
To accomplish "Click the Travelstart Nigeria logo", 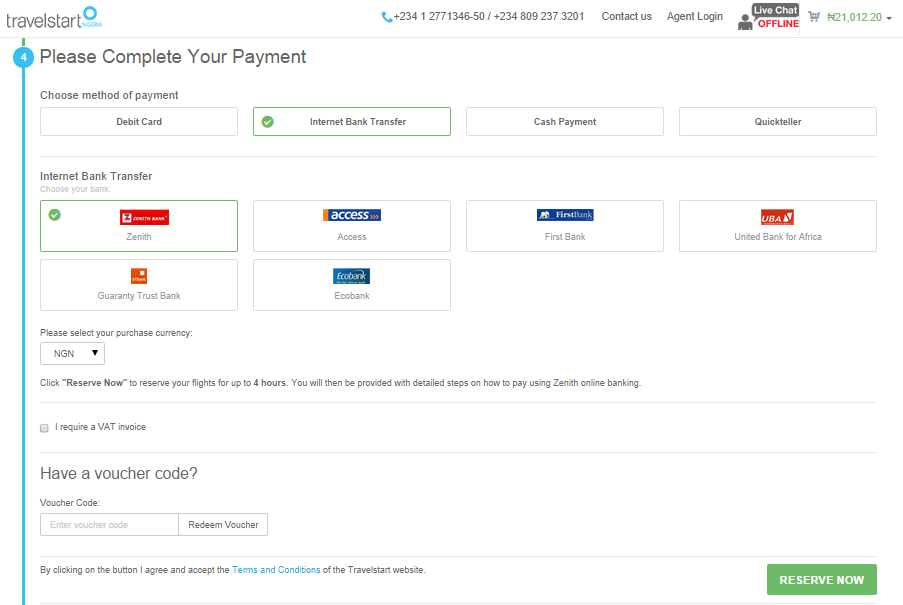I will 54,18.
